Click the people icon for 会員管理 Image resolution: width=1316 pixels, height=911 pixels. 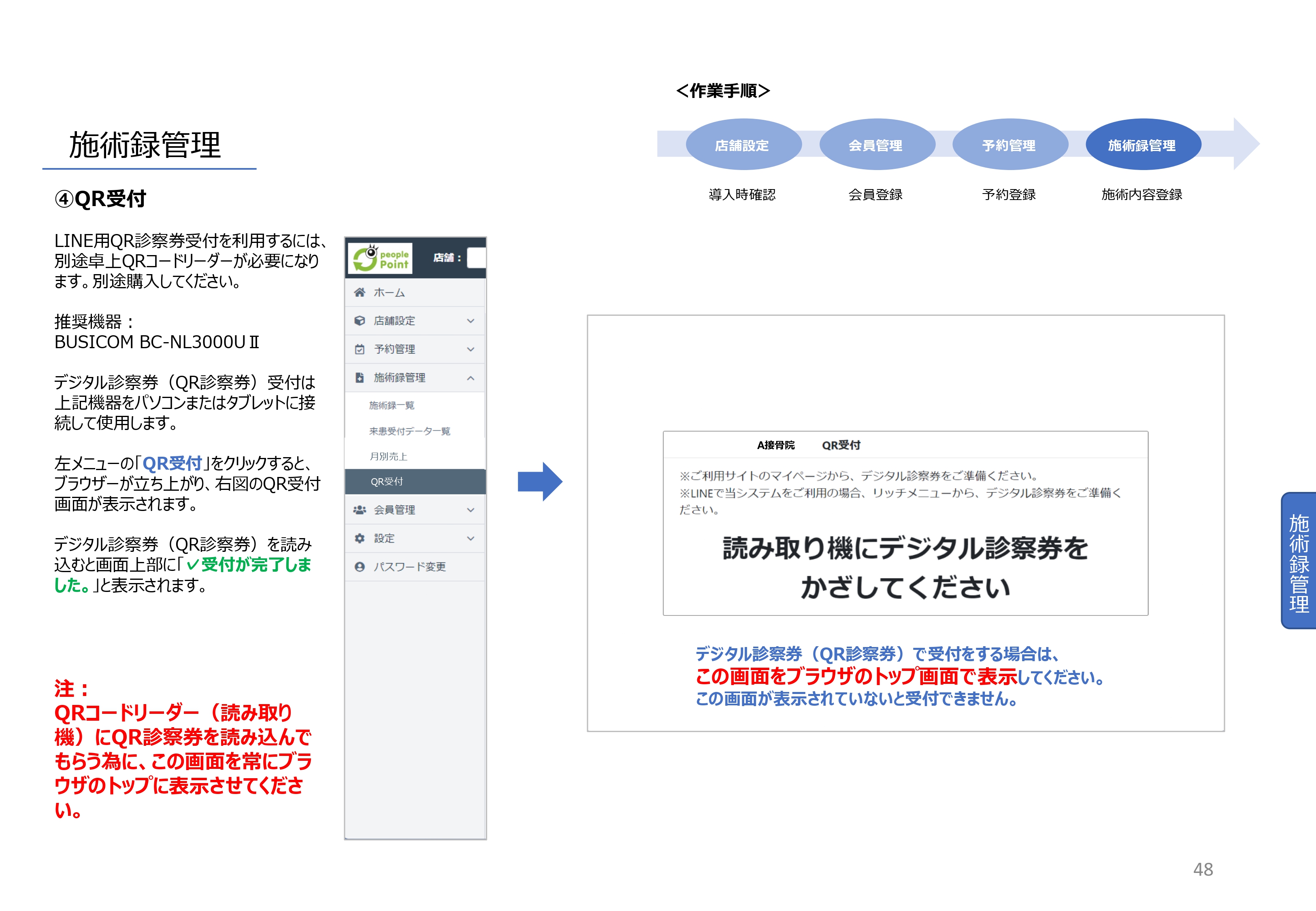coord(360,510)
